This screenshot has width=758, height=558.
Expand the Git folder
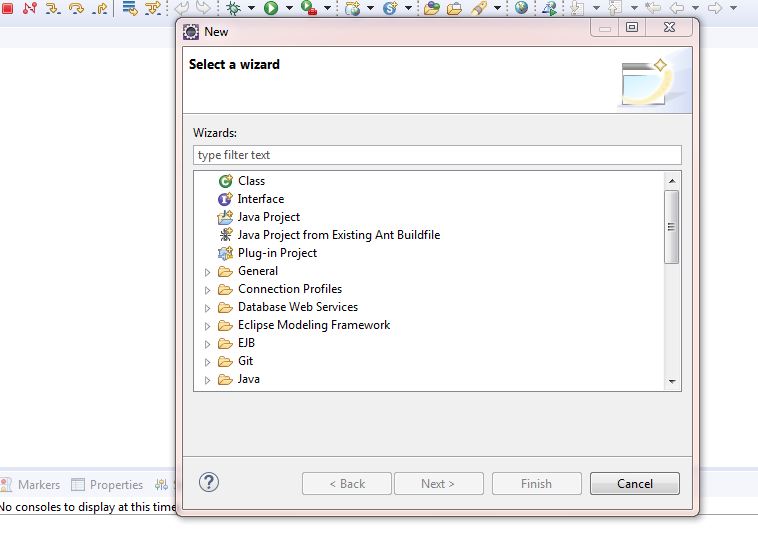point(207,362)
